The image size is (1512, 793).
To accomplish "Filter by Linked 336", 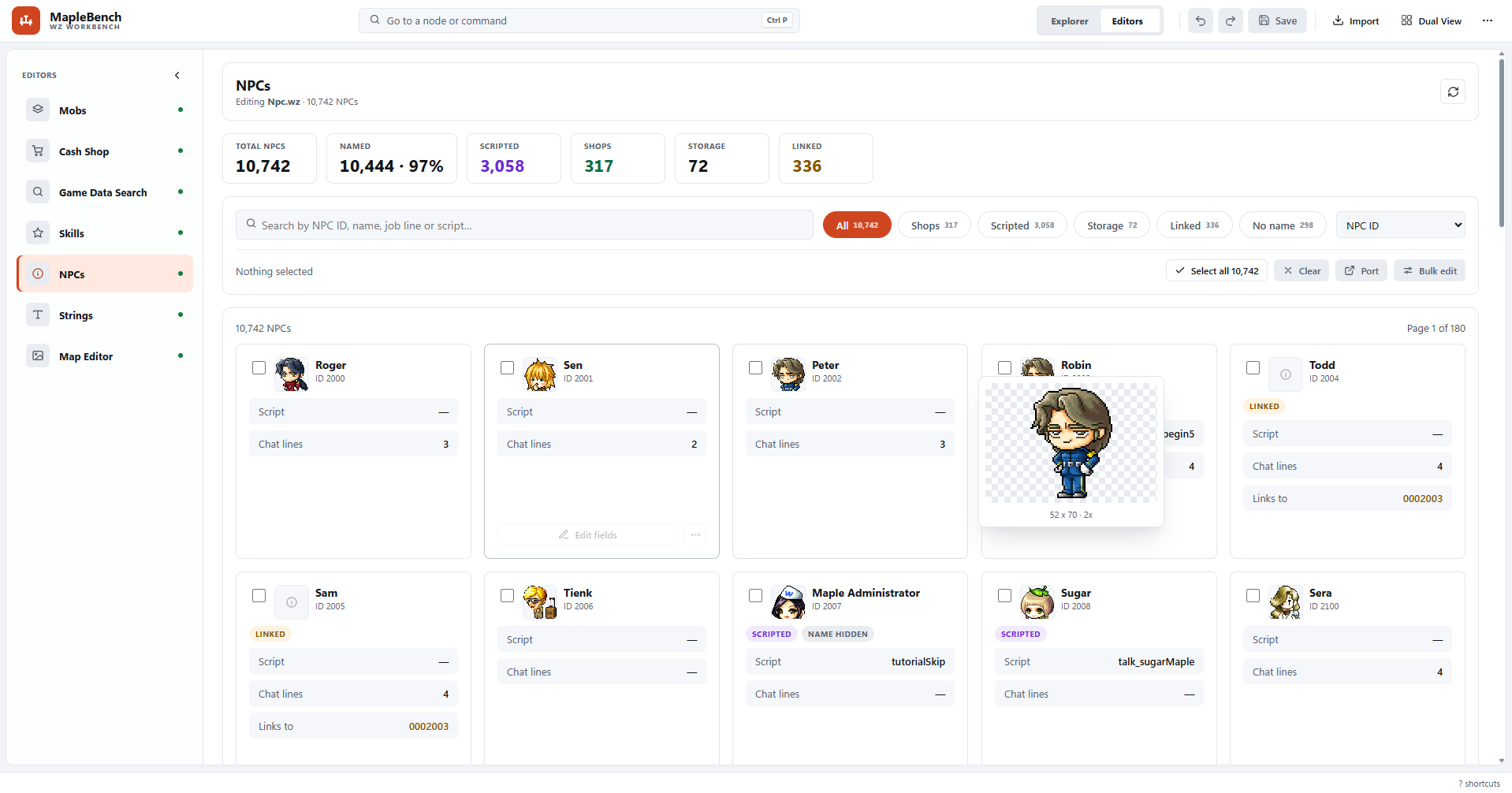I will click(1194, 225).
